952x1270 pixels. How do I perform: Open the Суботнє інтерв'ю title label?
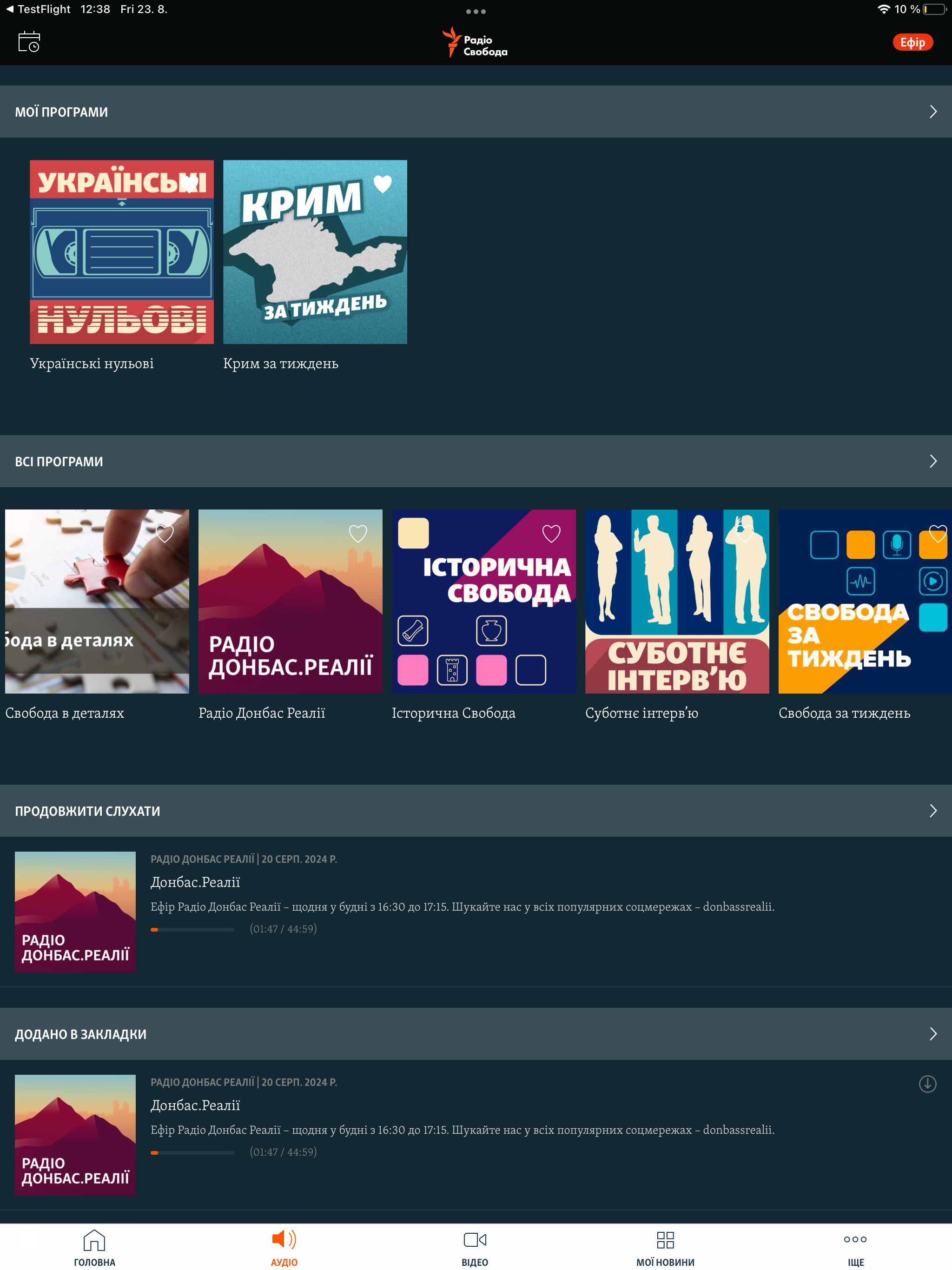[x=642, y=713]
